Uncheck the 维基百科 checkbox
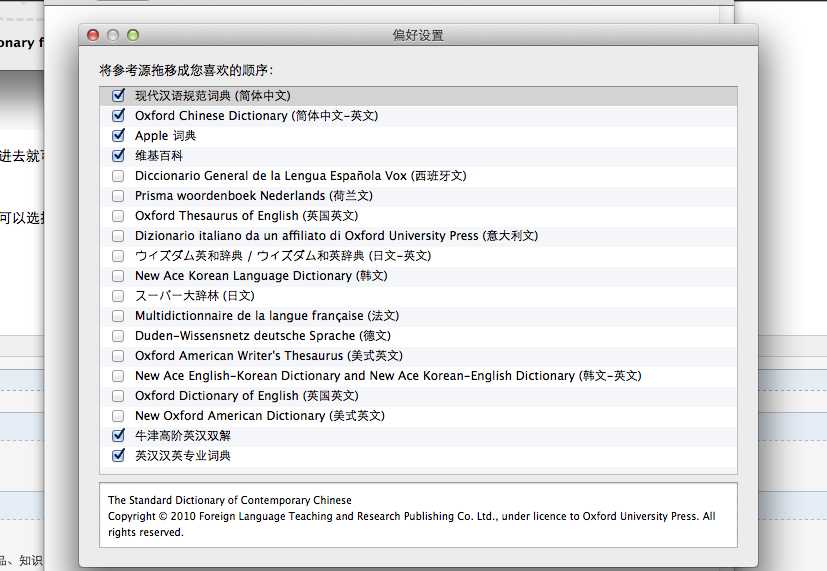This screenshot has height=571, width=827. 118,156
